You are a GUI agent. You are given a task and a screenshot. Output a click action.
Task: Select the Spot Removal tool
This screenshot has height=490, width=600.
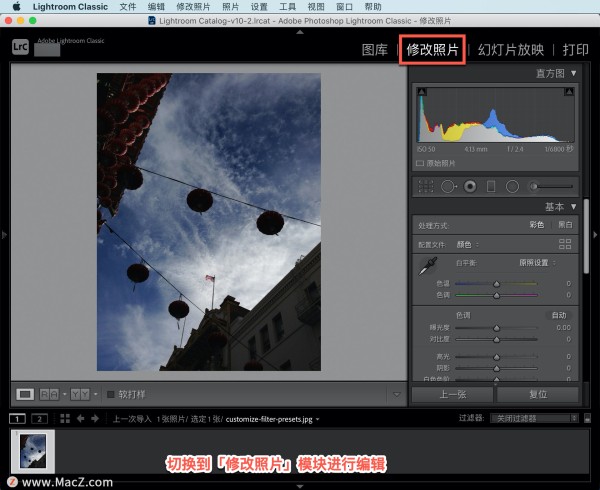pos(447,186)
